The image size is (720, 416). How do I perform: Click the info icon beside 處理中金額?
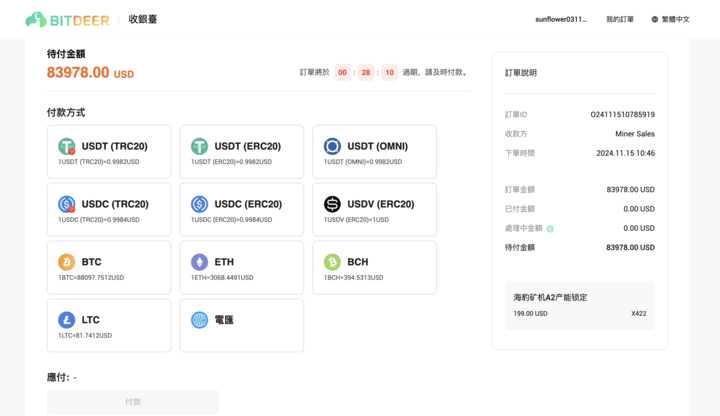pyautogui.click(x=550, y=229)
